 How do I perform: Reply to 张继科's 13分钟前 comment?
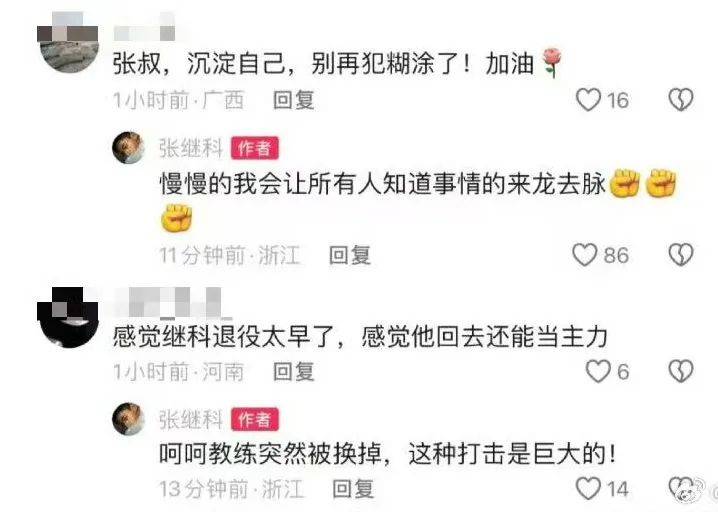[353, 489]
